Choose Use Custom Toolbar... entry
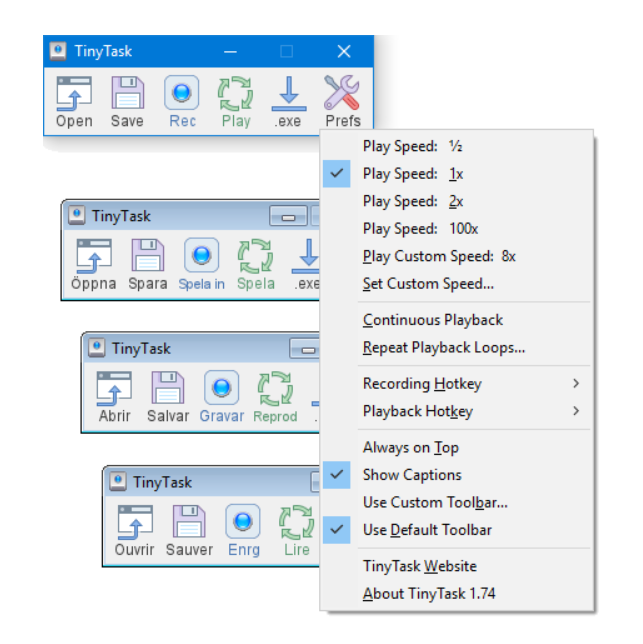 click(457, 502)
